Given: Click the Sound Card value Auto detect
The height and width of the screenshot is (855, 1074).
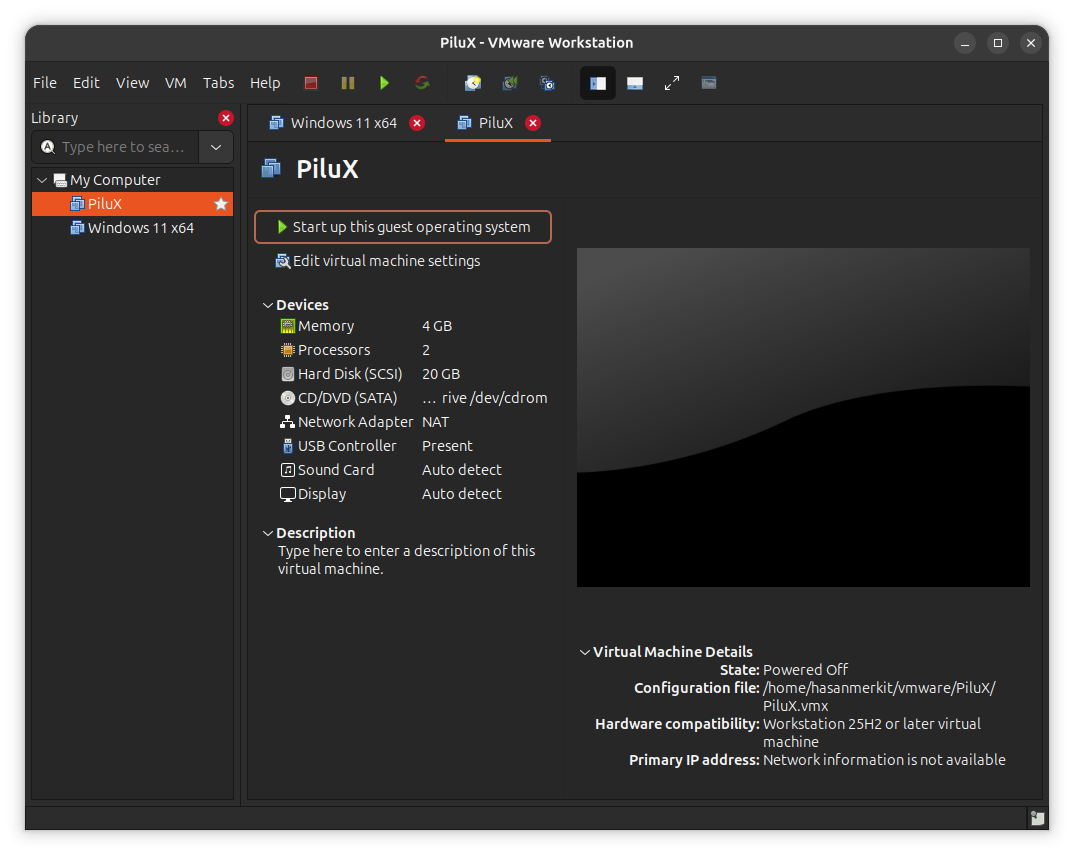Looking at the screenshot, I should (462, 470).
